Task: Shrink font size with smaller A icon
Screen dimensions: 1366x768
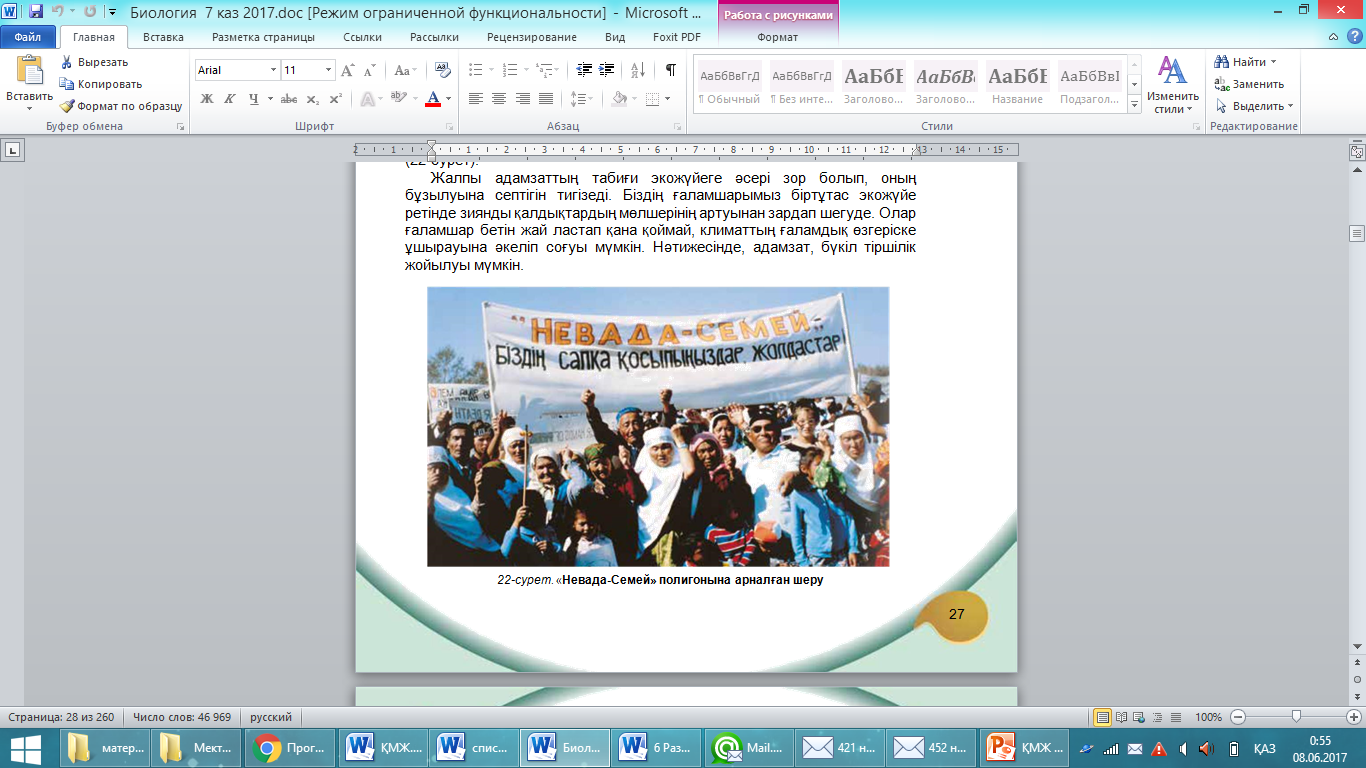Action: tap(369, 70)
